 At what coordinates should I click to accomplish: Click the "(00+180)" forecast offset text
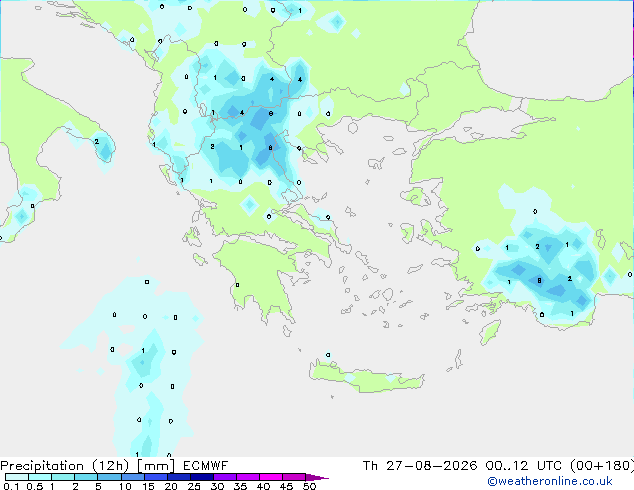pos(602,466)
